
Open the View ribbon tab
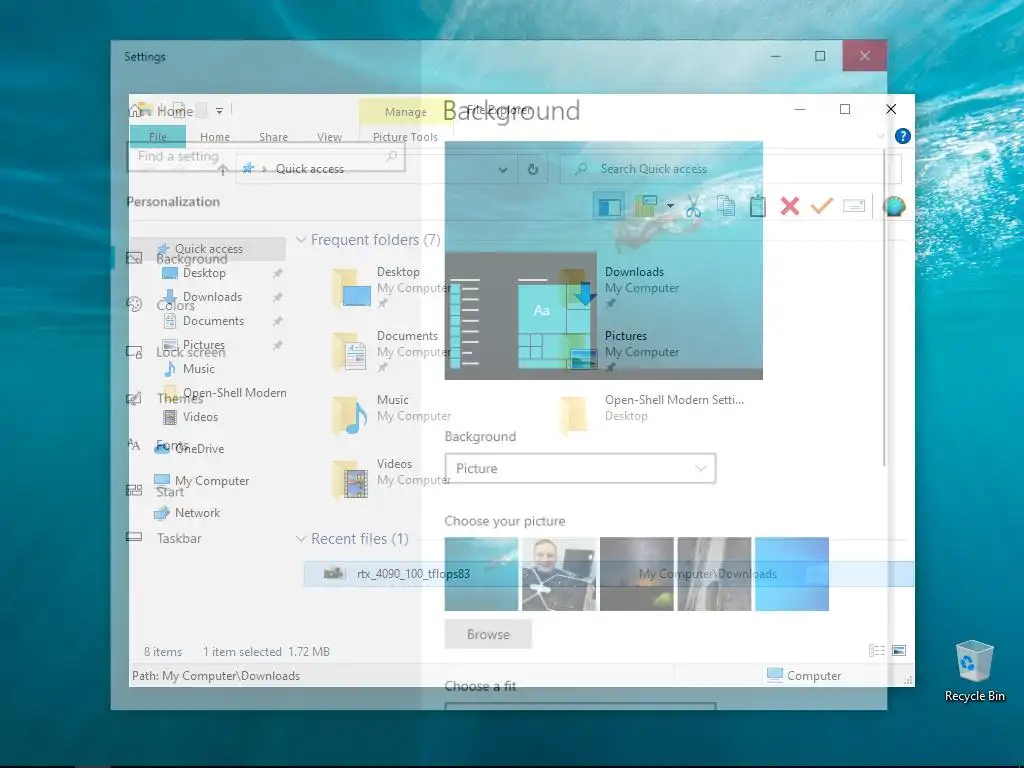pyautogui.click(x=329, y=136)
